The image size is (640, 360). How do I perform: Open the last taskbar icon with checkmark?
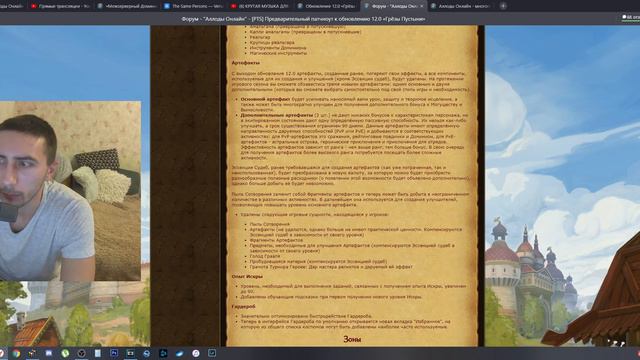pos(212,353)
